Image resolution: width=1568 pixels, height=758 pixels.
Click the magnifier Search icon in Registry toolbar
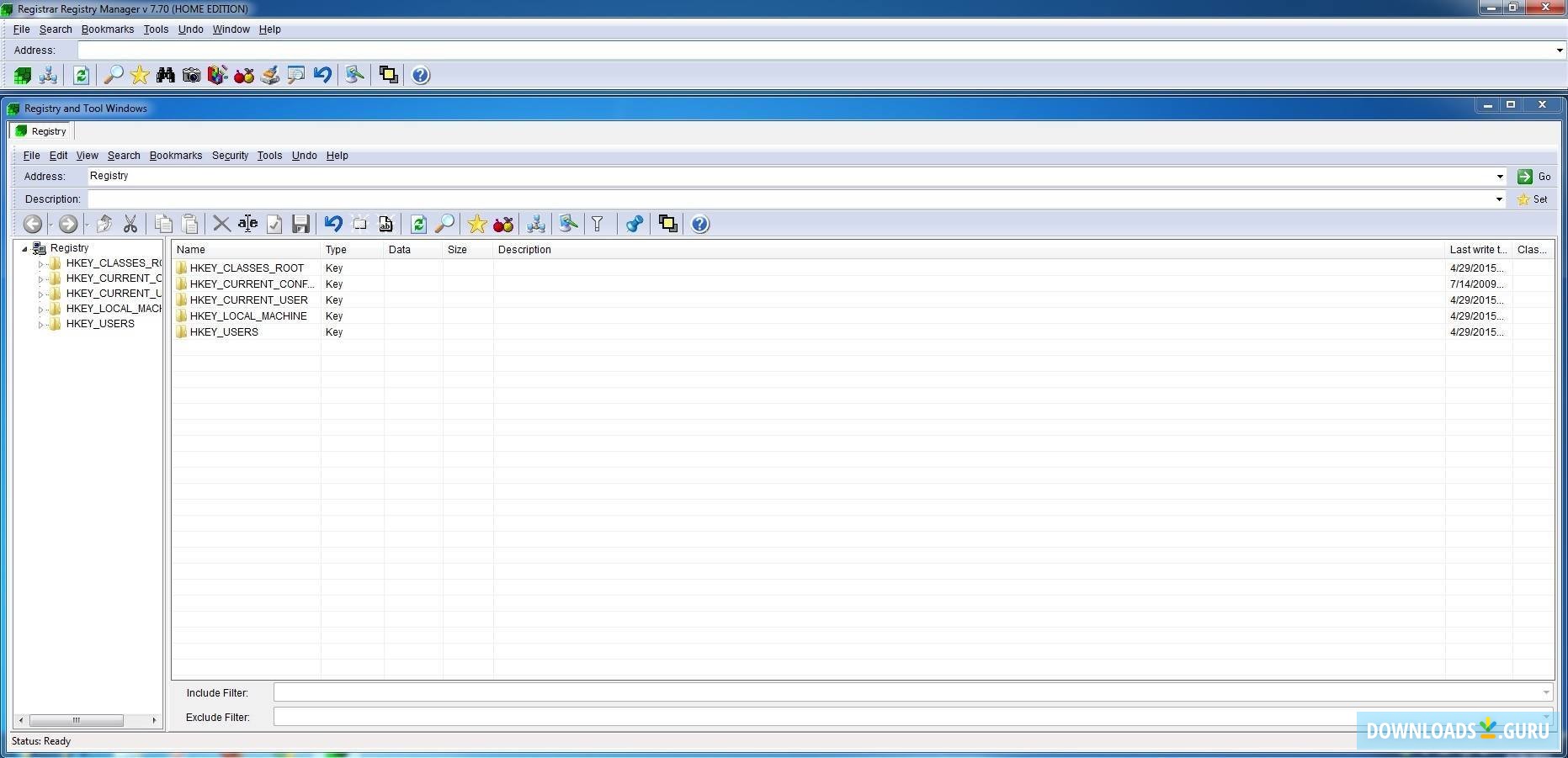click(x=444, y=224)
